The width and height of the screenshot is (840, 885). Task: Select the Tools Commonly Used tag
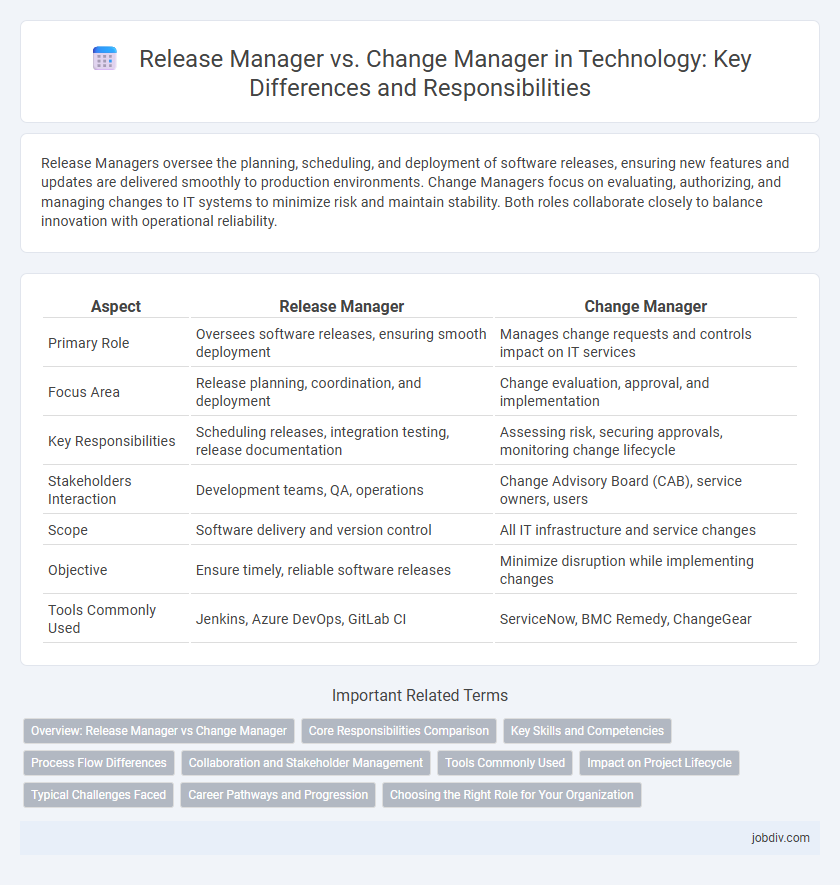coord(505,763)
